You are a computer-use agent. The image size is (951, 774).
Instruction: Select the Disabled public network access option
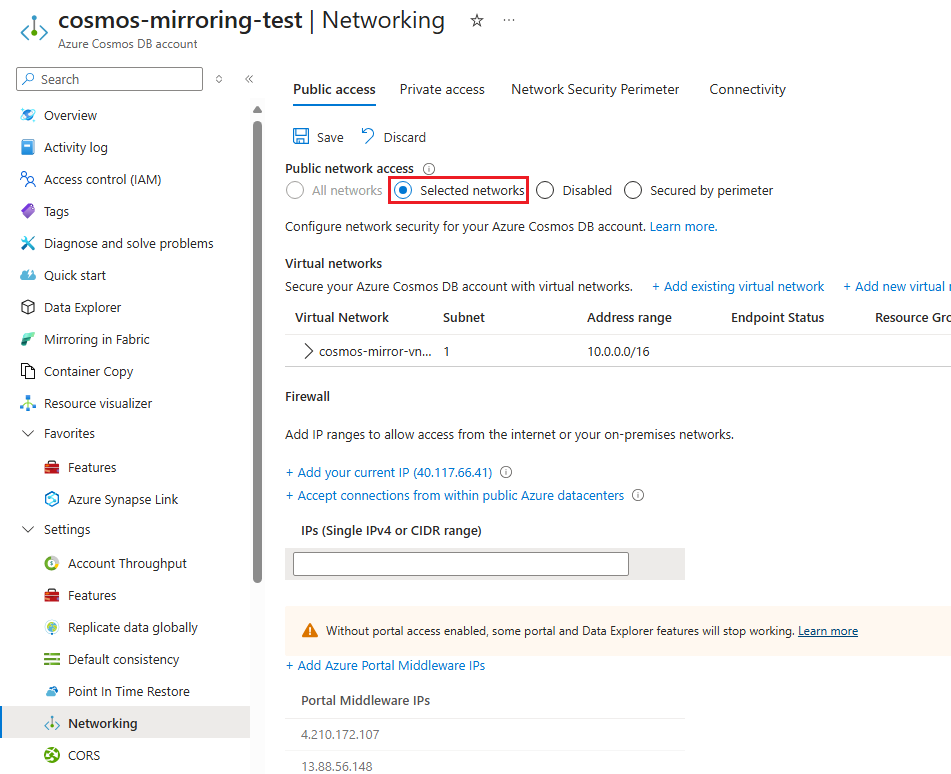(x=544, y=190)
